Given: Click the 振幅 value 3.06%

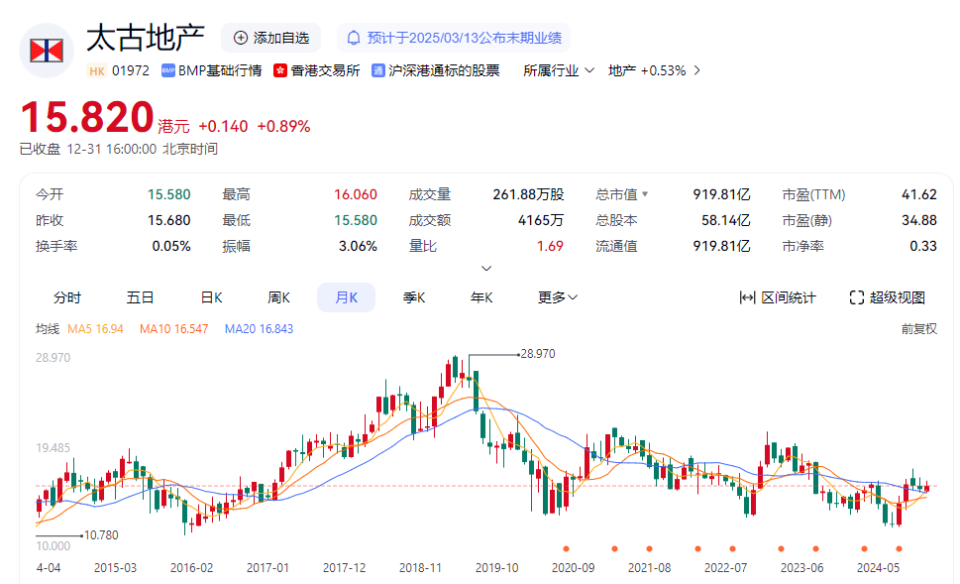Looking at the screenshot, I should (x=358, y=246).
